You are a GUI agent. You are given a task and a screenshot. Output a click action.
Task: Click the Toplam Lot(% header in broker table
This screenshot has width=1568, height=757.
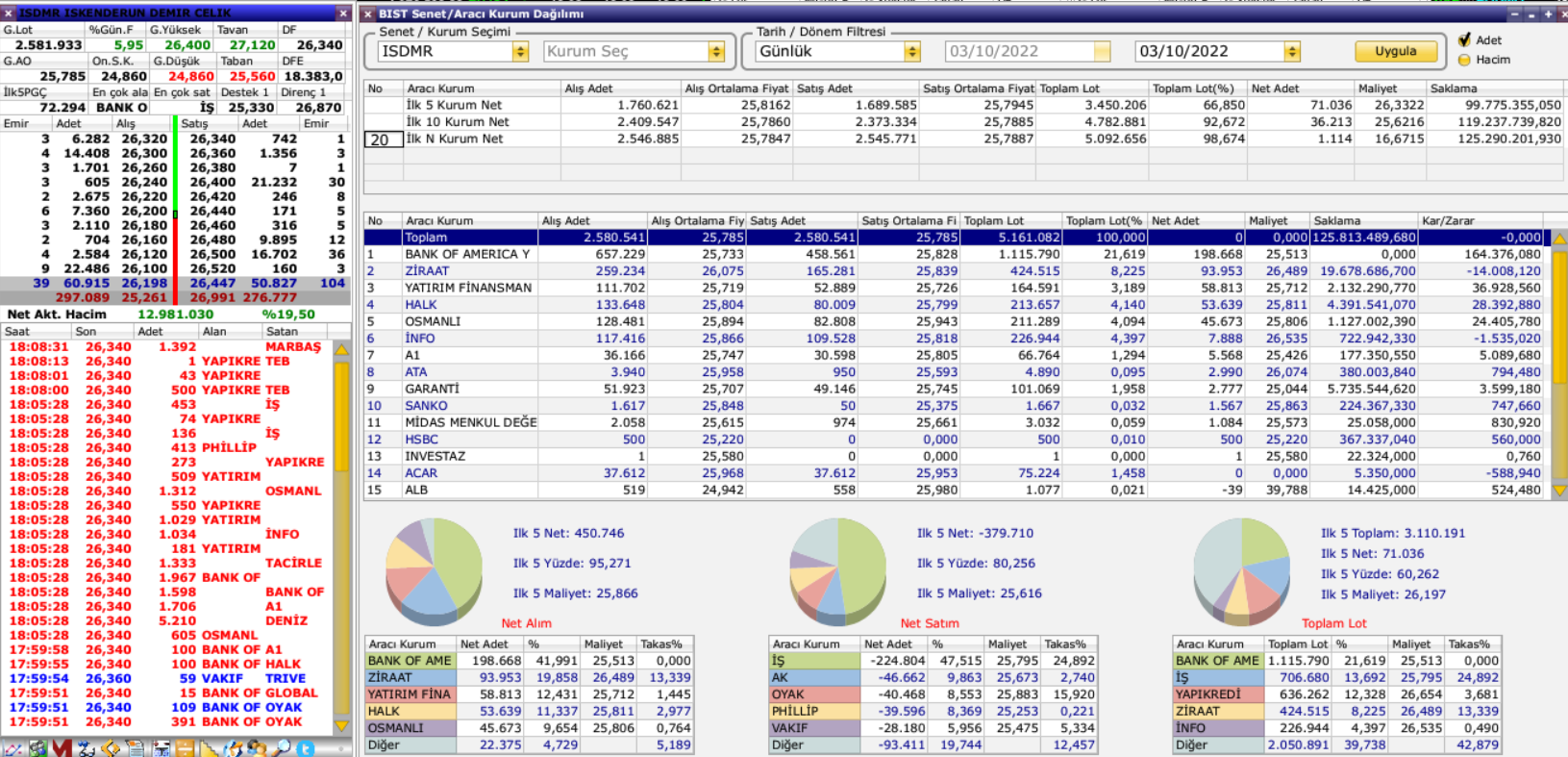[x=1105, y=220]
